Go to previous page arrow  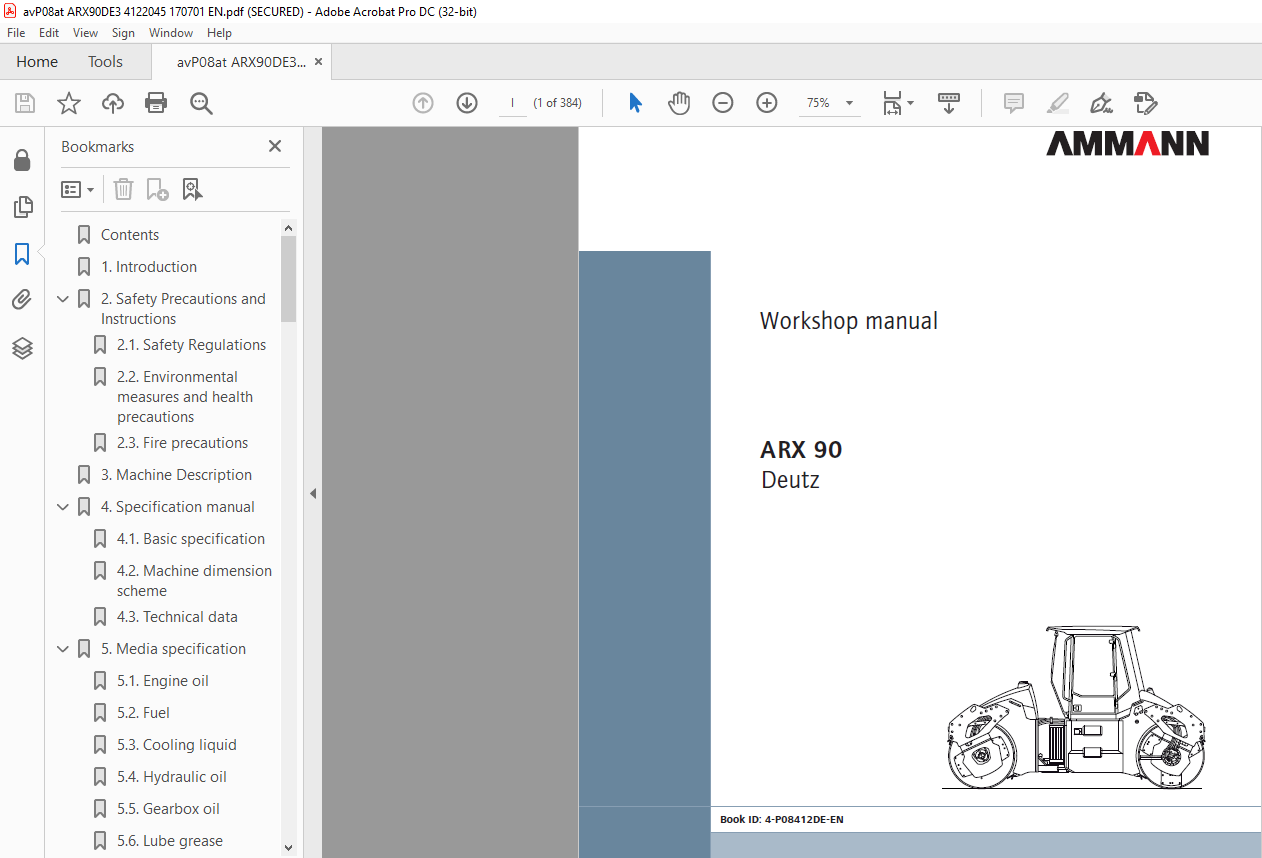(x=423, y=103)
